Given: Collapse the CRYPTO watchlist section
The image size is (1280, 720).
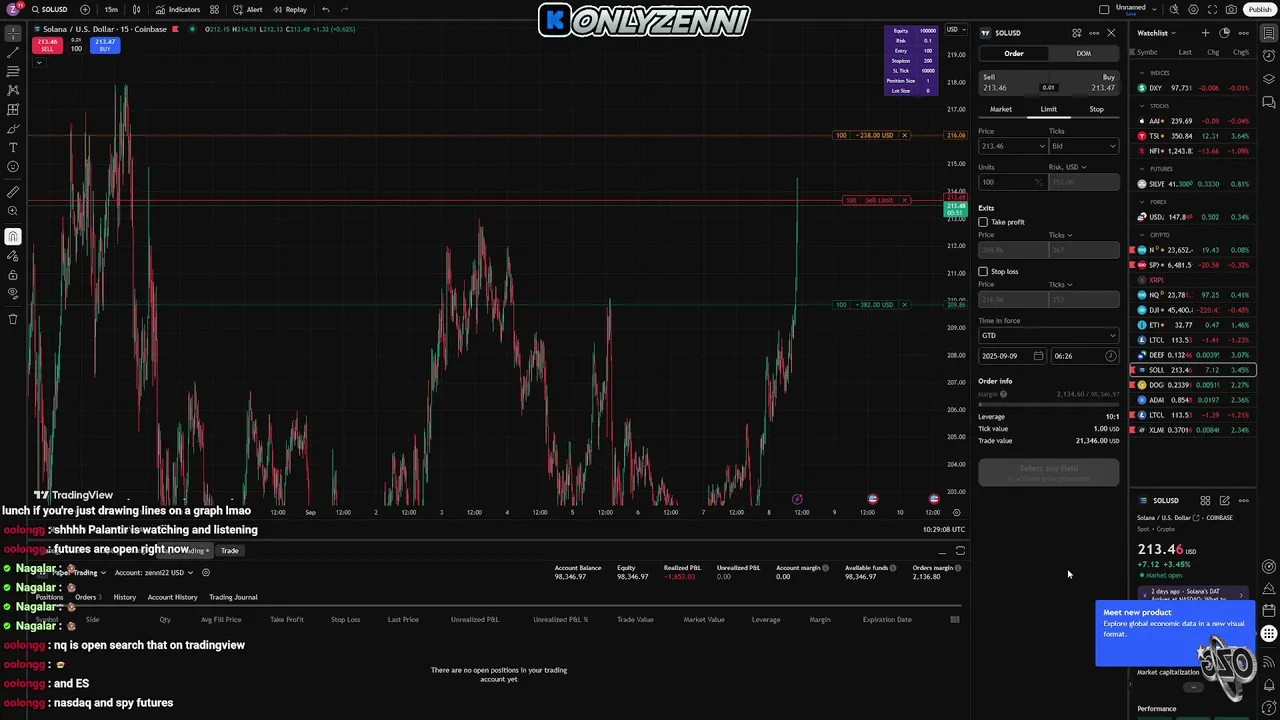Looking at the screenshot, I should [1141, 235].
